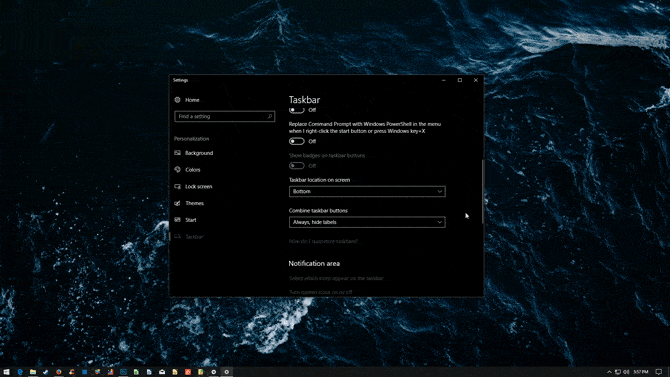Open the volume speaker icon in tray
Image resolution: width=670 pixels, height=377 pixels.
[626, 372]
